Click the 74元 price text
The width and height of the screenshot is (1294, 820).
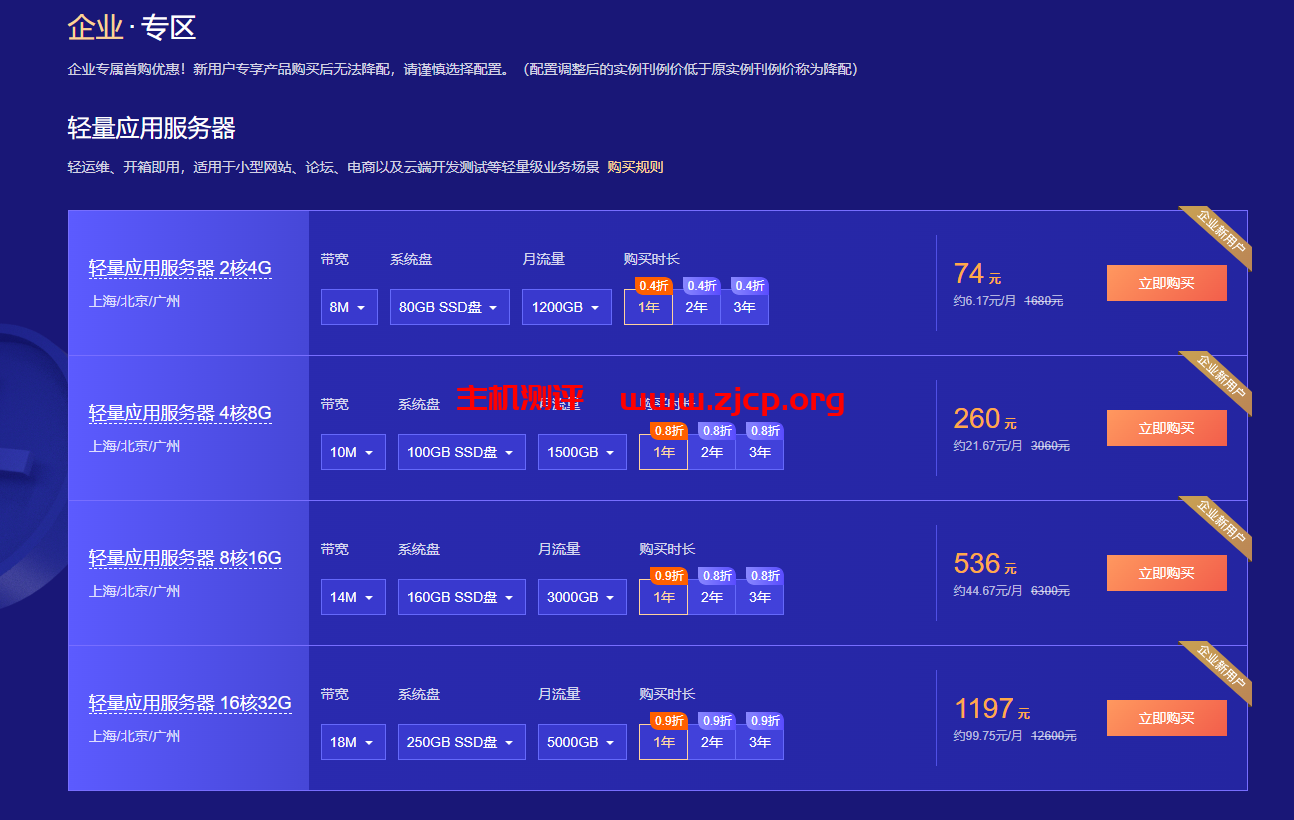977,273
